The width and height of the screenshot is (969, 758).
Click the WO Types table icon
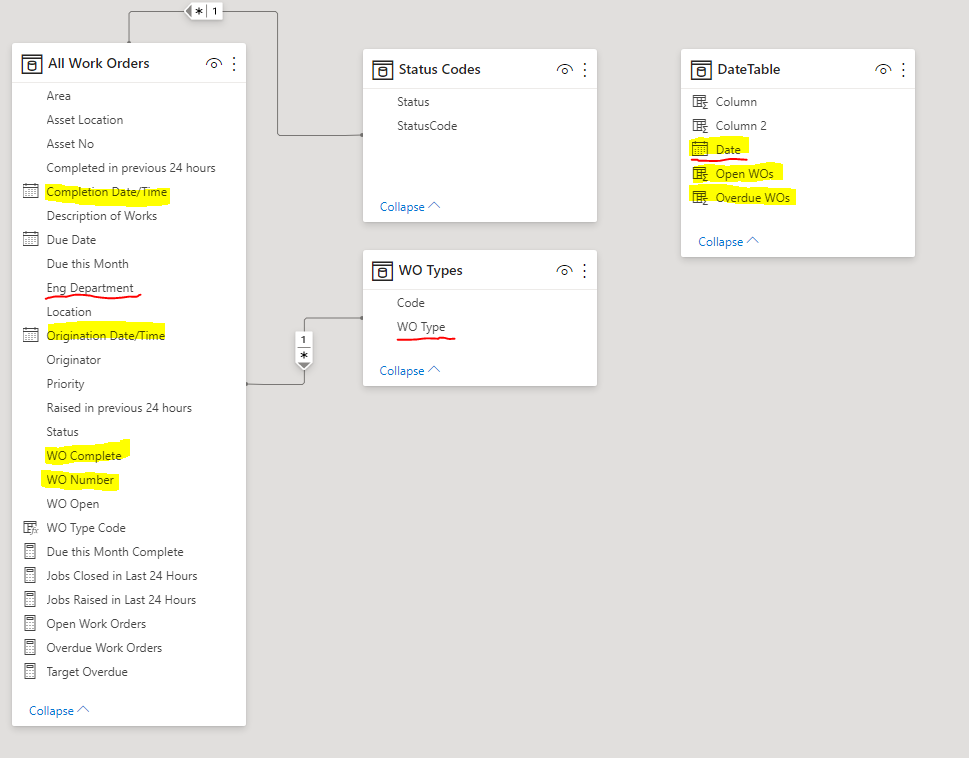point(382,271)
